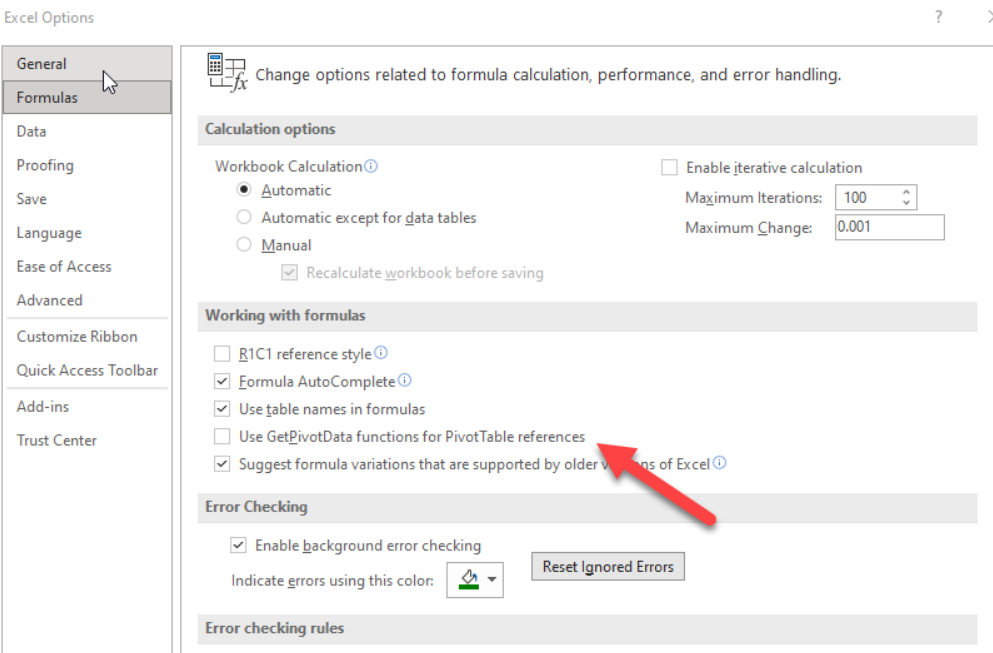Click the Maximum Change input field

pyautogui.click(x=888, y=227)
